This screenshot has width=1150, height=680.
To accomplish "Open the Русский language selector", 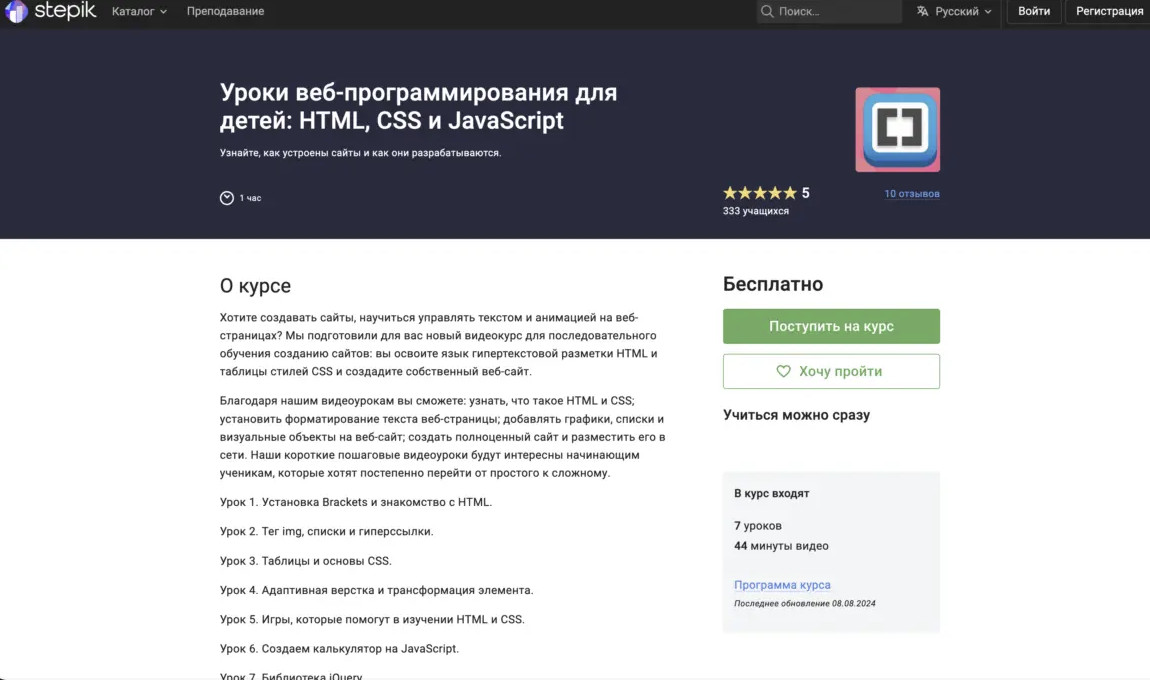I will [954, 12].
